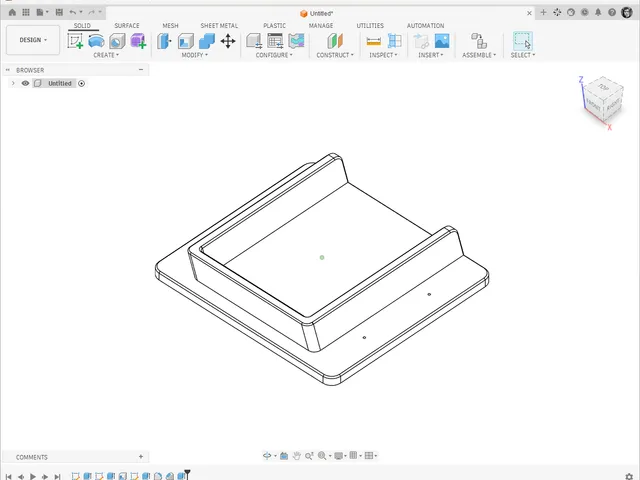Image resolution: width=640 pixels, height=480 pixels.
Task: Select the Measure tool
Action: [x=373, y=41]
